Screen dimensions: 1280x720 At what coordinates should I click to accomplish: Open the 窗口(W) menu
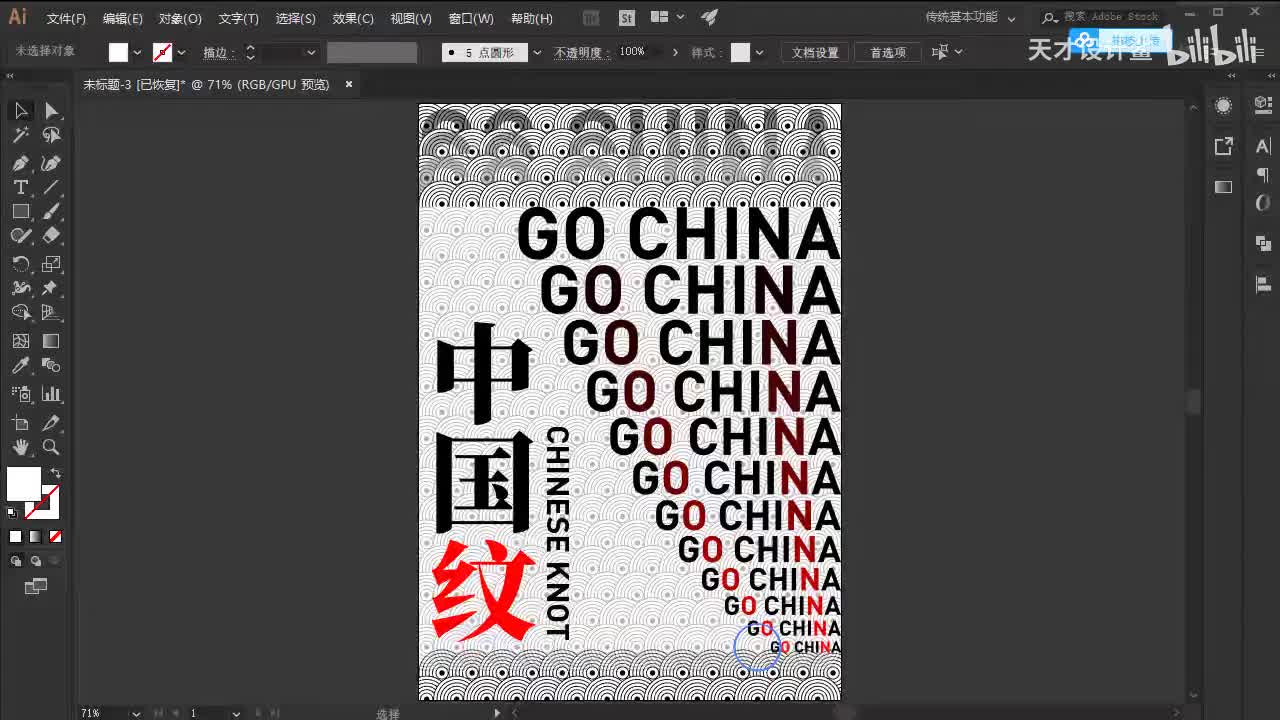click(471, 18)
